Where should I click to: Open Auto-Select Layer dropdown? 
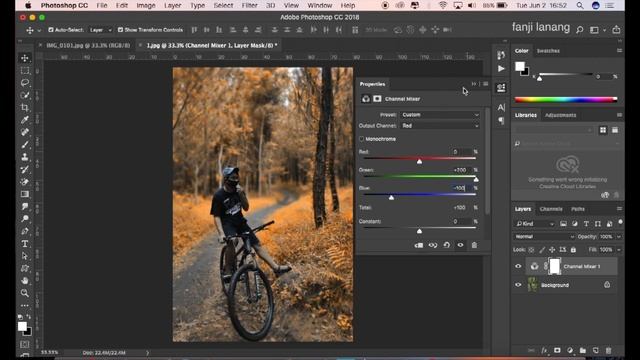(x=100, y=30)
